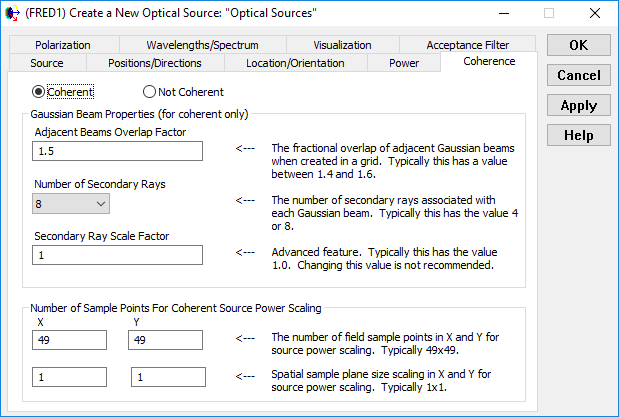Viewport: 619px width, 417px height.
Task: Click the Adjacent Beams Overlap Factor field
Action: pos(117,151)
